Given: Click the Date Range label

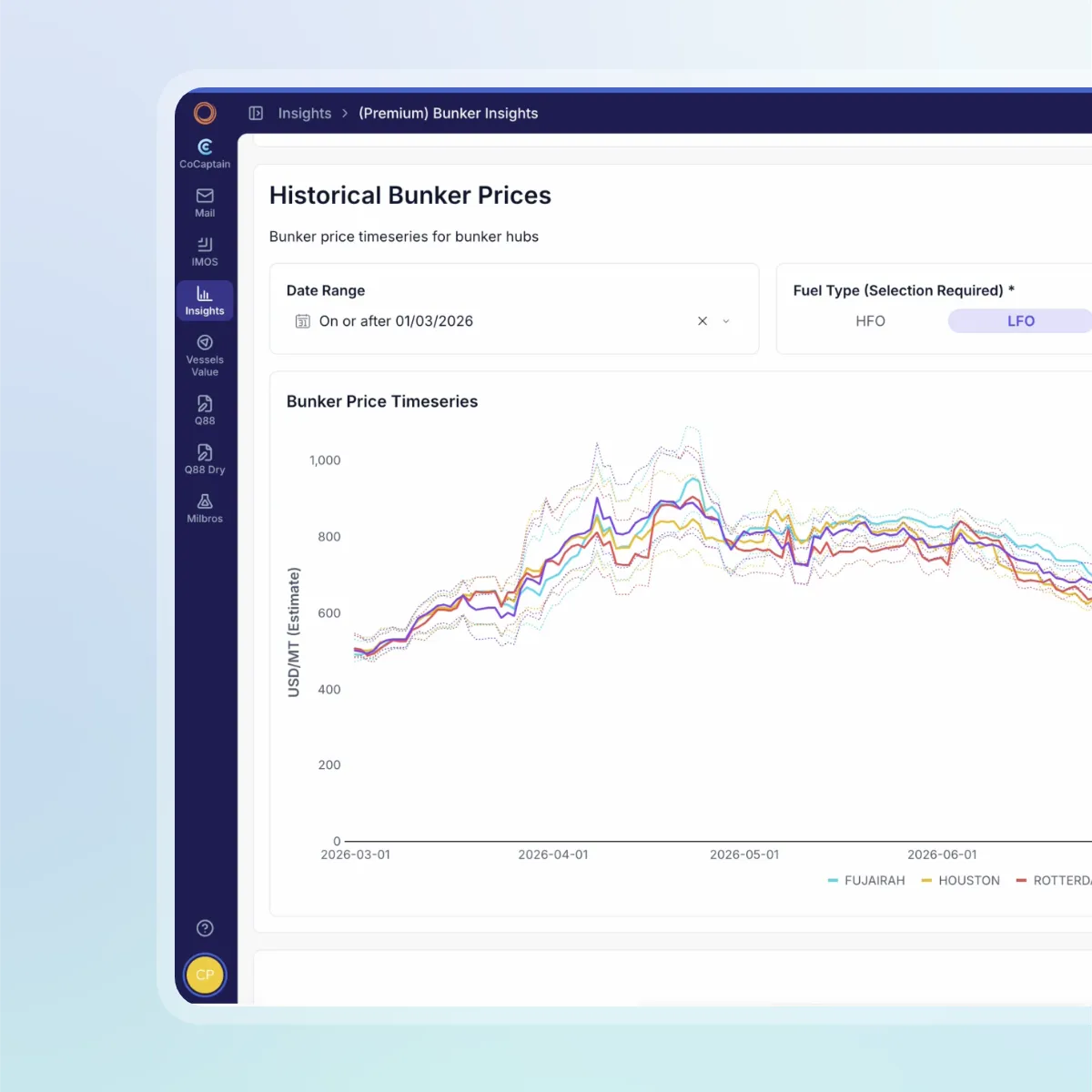Looking at the screenshot, I should click(326, 290).
